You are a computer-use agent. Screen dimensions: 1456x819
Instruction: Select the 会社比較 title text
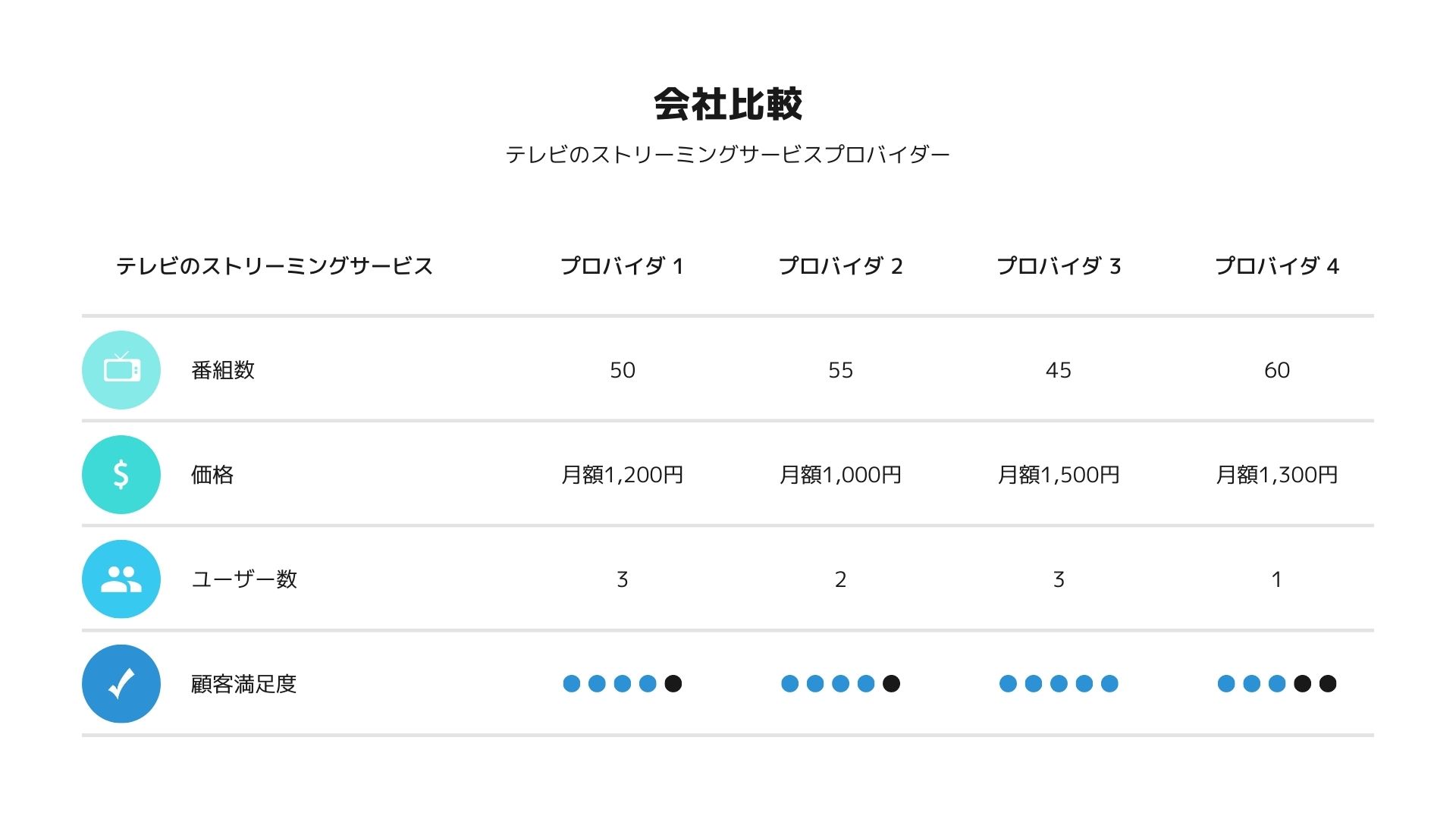point(728,105)
